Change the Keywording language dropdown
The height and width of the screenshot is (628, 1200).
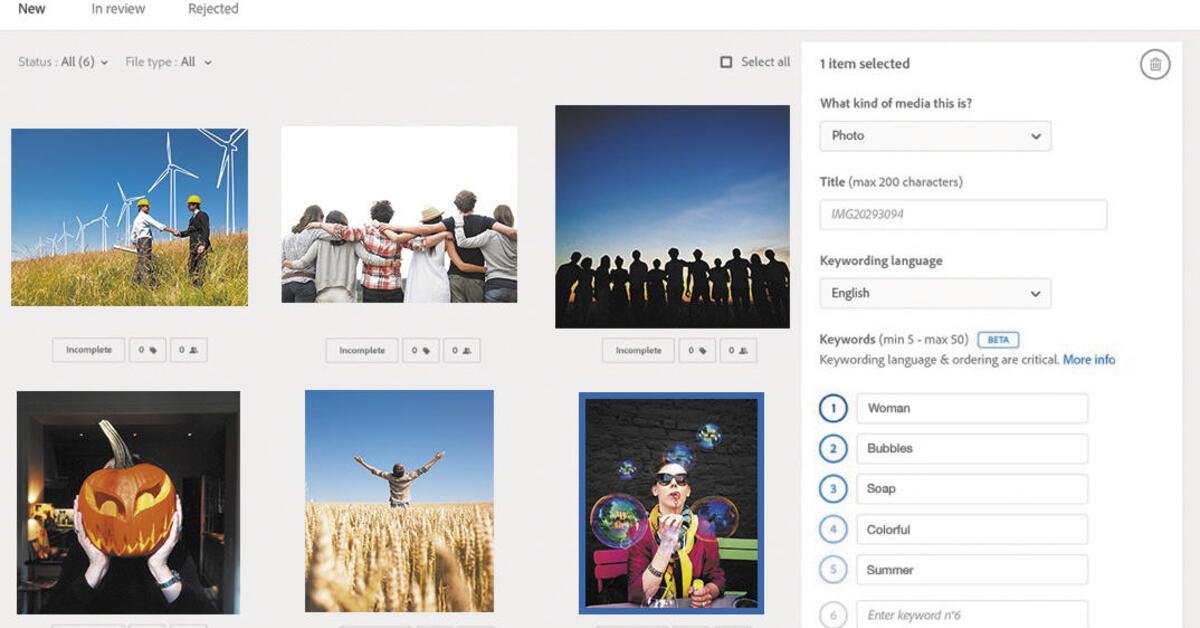pos(934,293)
